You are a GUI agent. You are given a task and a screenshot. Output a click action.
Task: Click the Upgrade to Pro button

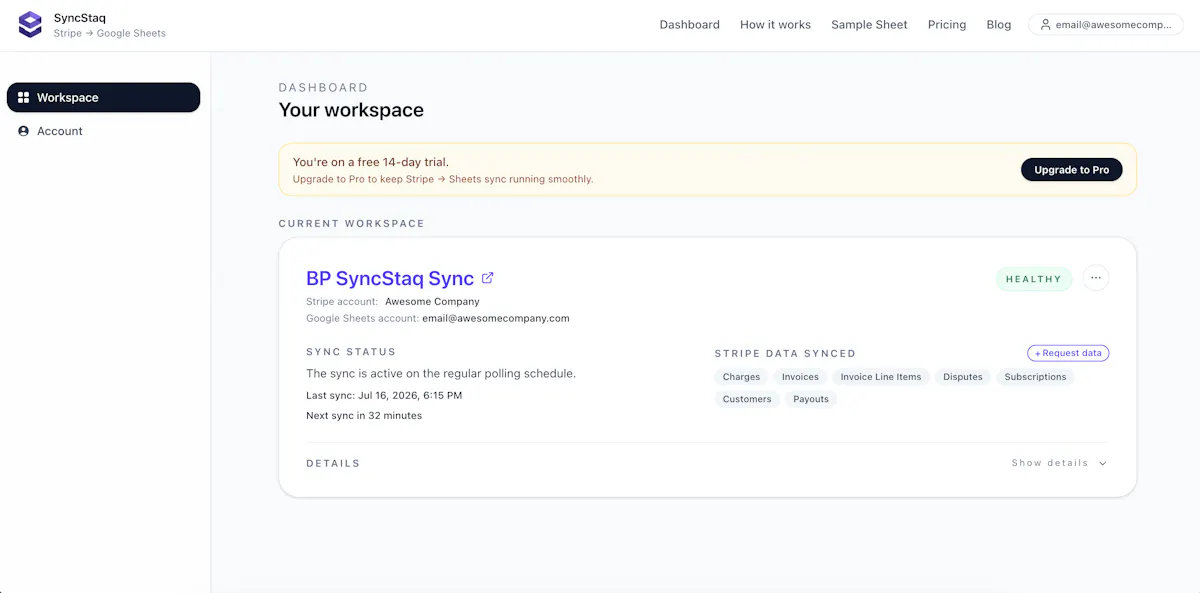click(x=1071, y=170)
